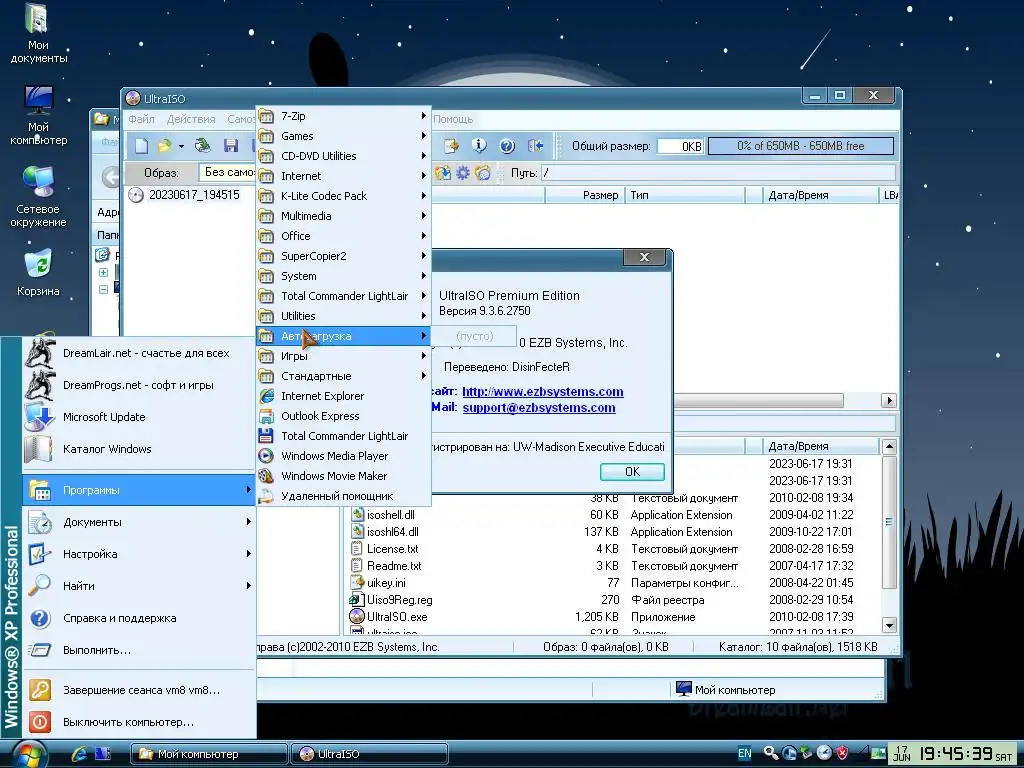1024x768 pixels.
Task: Click the add files icon left of gear
Action: click(x=443, y=173)
